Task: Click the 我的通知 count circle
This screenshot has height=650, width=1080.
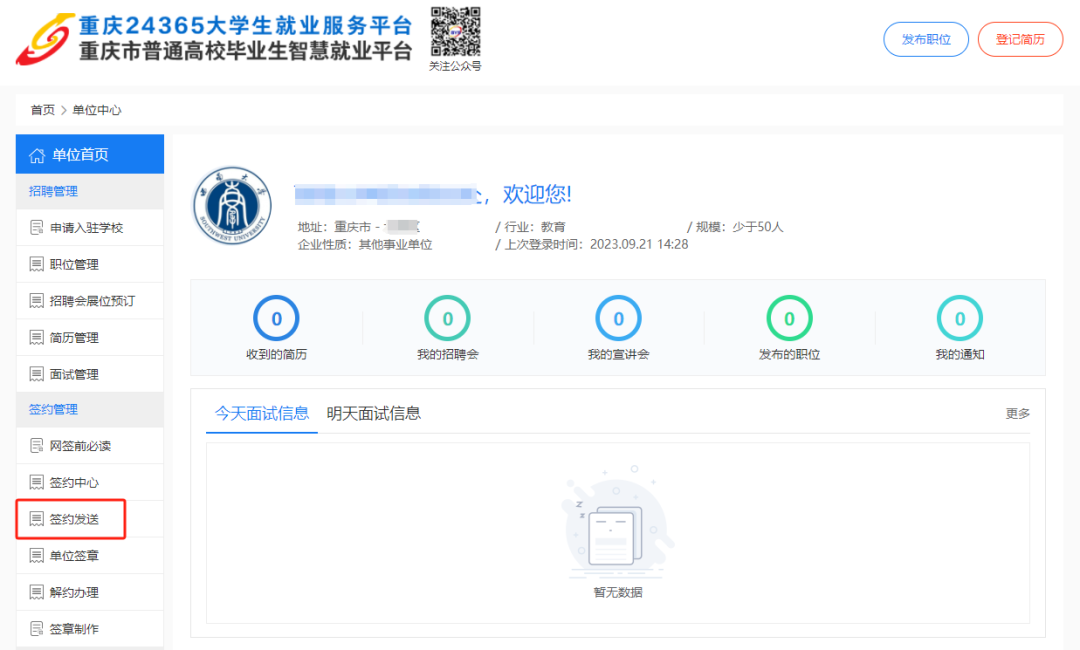Action: pos(960,319)
